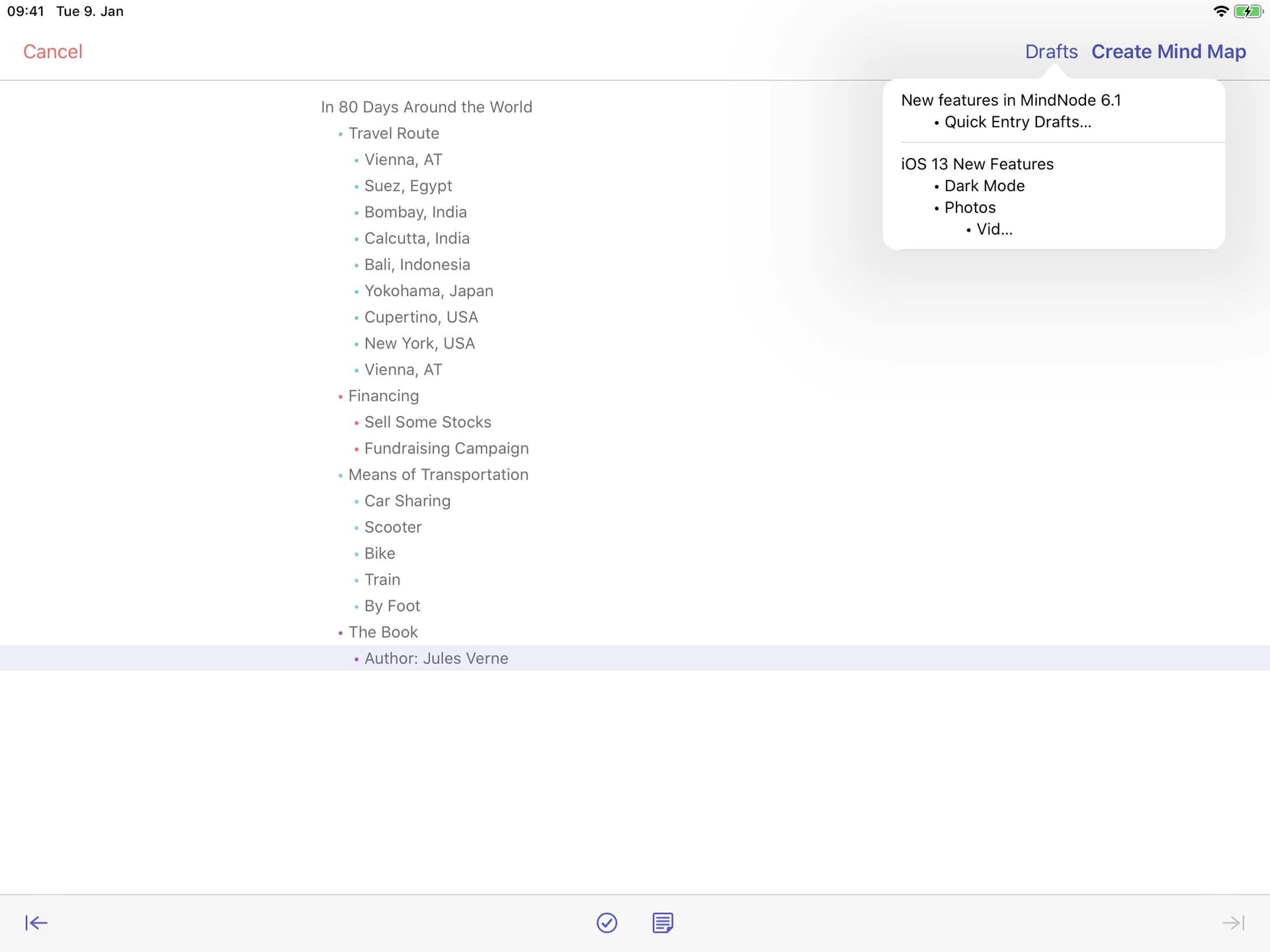The width and height of the screenshot is (1270, 952).
Task: Click the battery charging indicator
Action: [1249, 11]
